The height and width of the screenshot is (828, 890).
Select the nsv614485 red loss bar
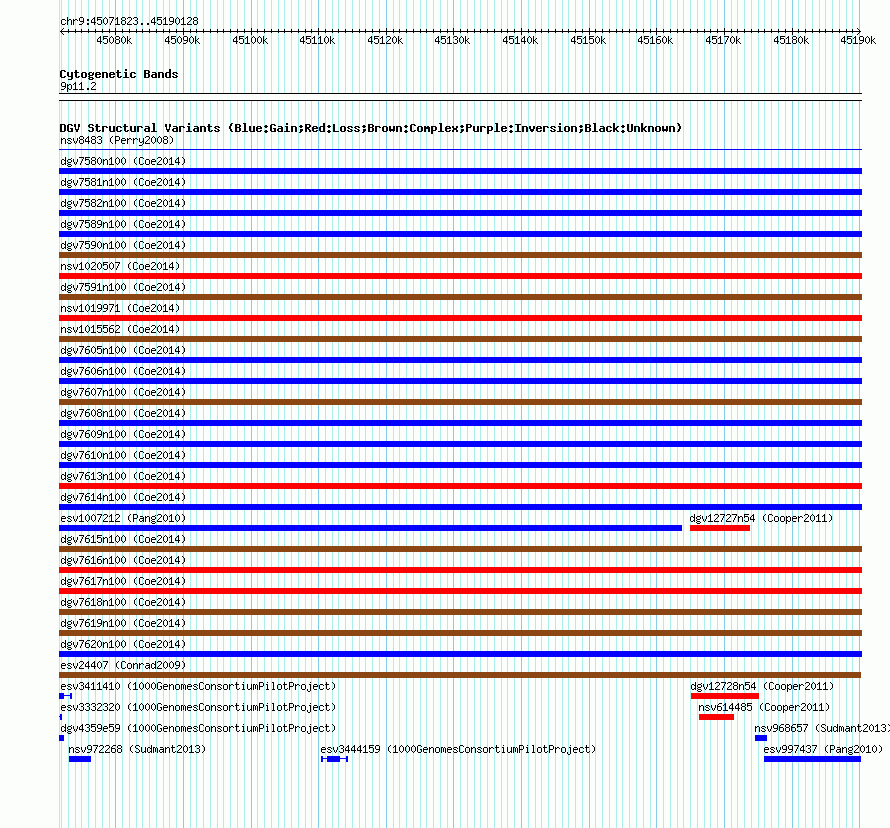716,717
